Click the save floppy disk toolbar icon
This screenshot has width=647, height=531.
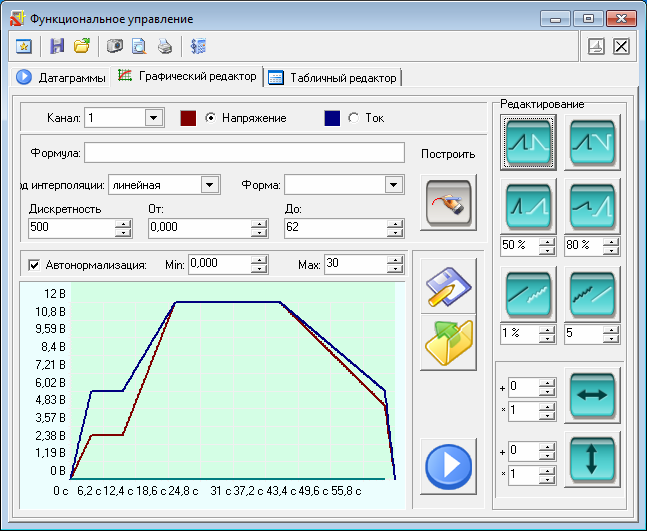tap(57, 46)
